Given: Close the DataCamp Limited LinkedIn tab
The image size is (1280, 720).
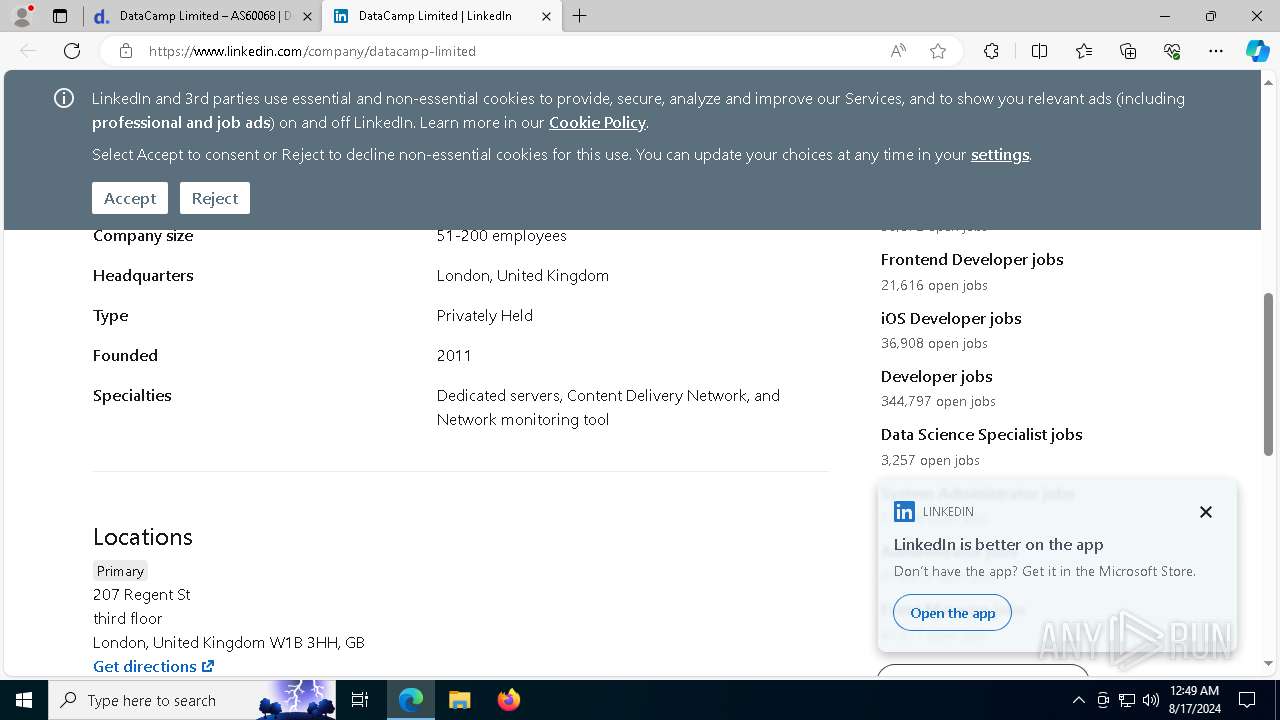Looking at the screenshot, I should point(546,16).
